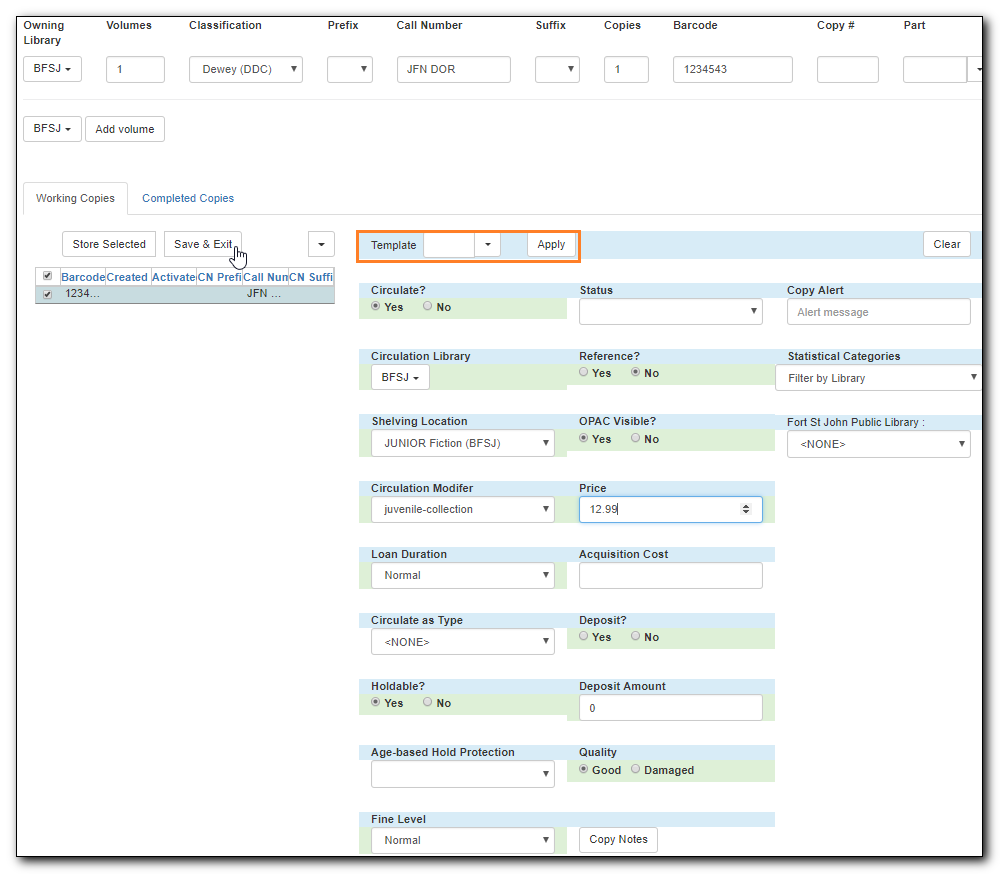
Task: Select OPAC Visible? No radio
Action: pos(636,438)
